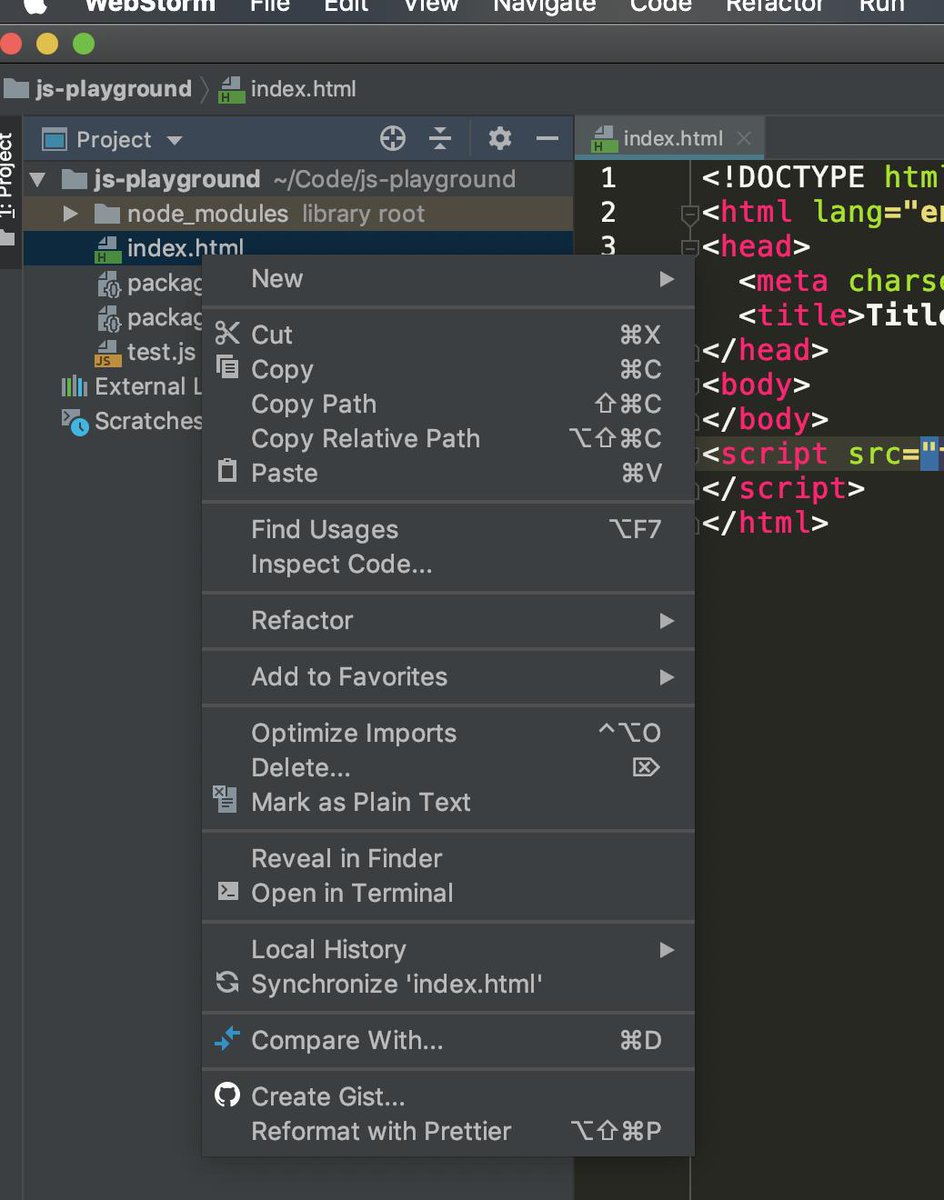Select Find Usages menu entry
The width and height of the screenshot is (944, 1200).
pos(448,530)
